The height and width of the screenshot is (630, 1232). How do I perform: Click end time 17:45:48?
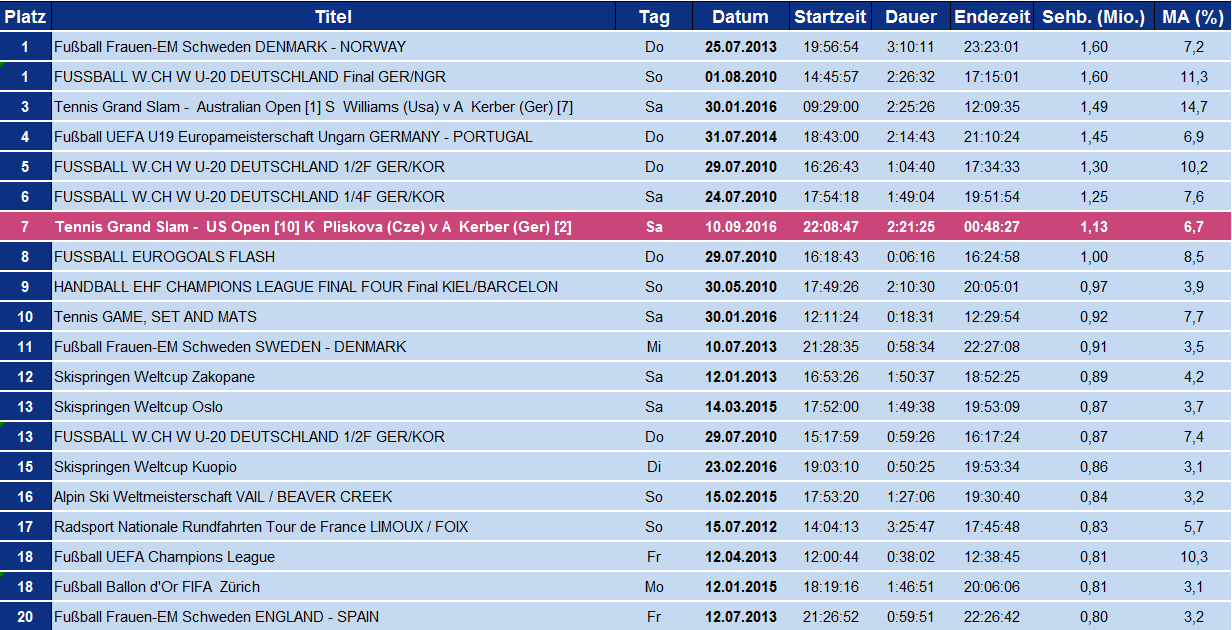click(992, 527)
